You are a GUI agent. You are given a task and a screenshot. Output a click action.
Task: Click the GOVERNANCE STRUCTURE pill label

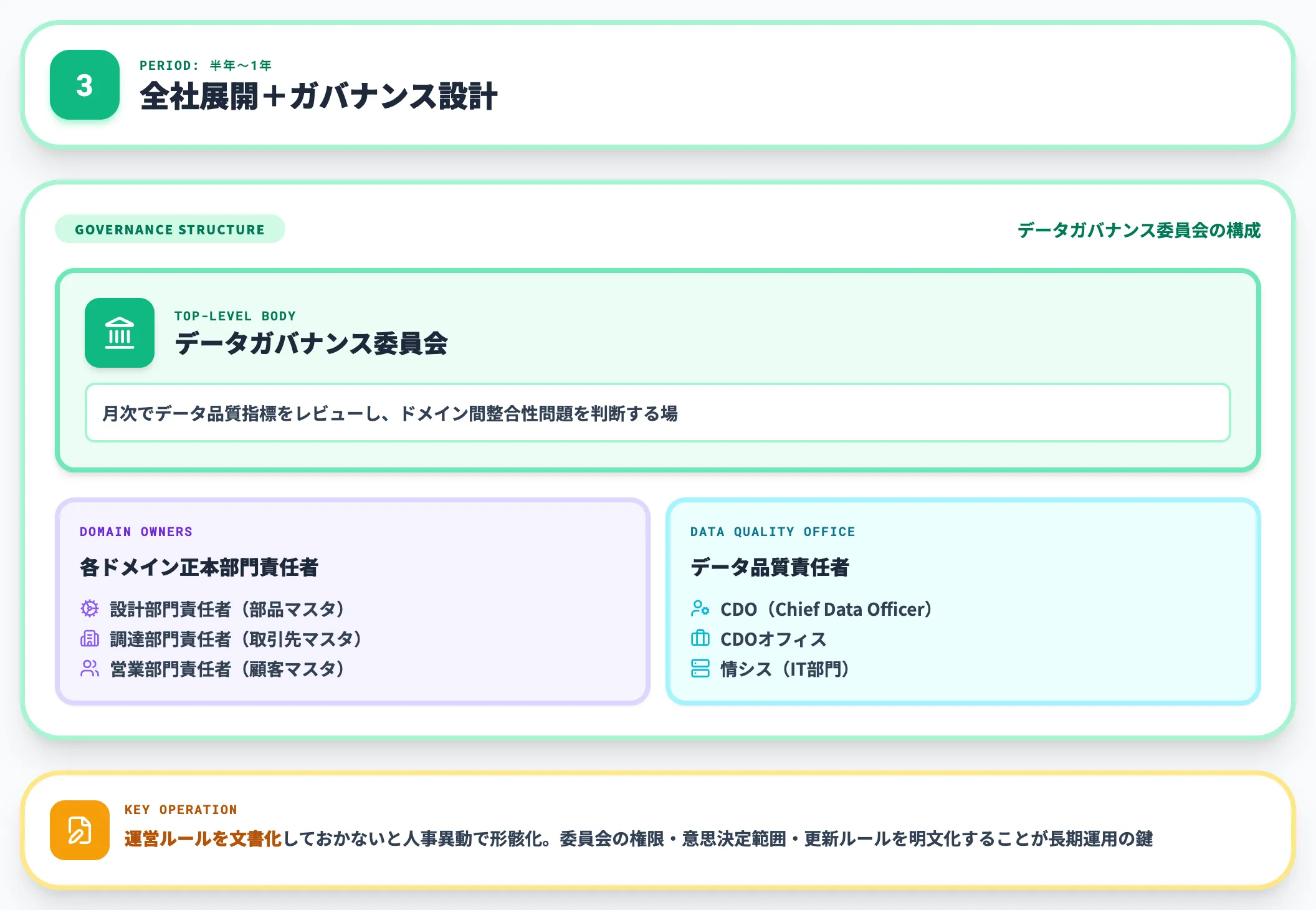(170, 229)
